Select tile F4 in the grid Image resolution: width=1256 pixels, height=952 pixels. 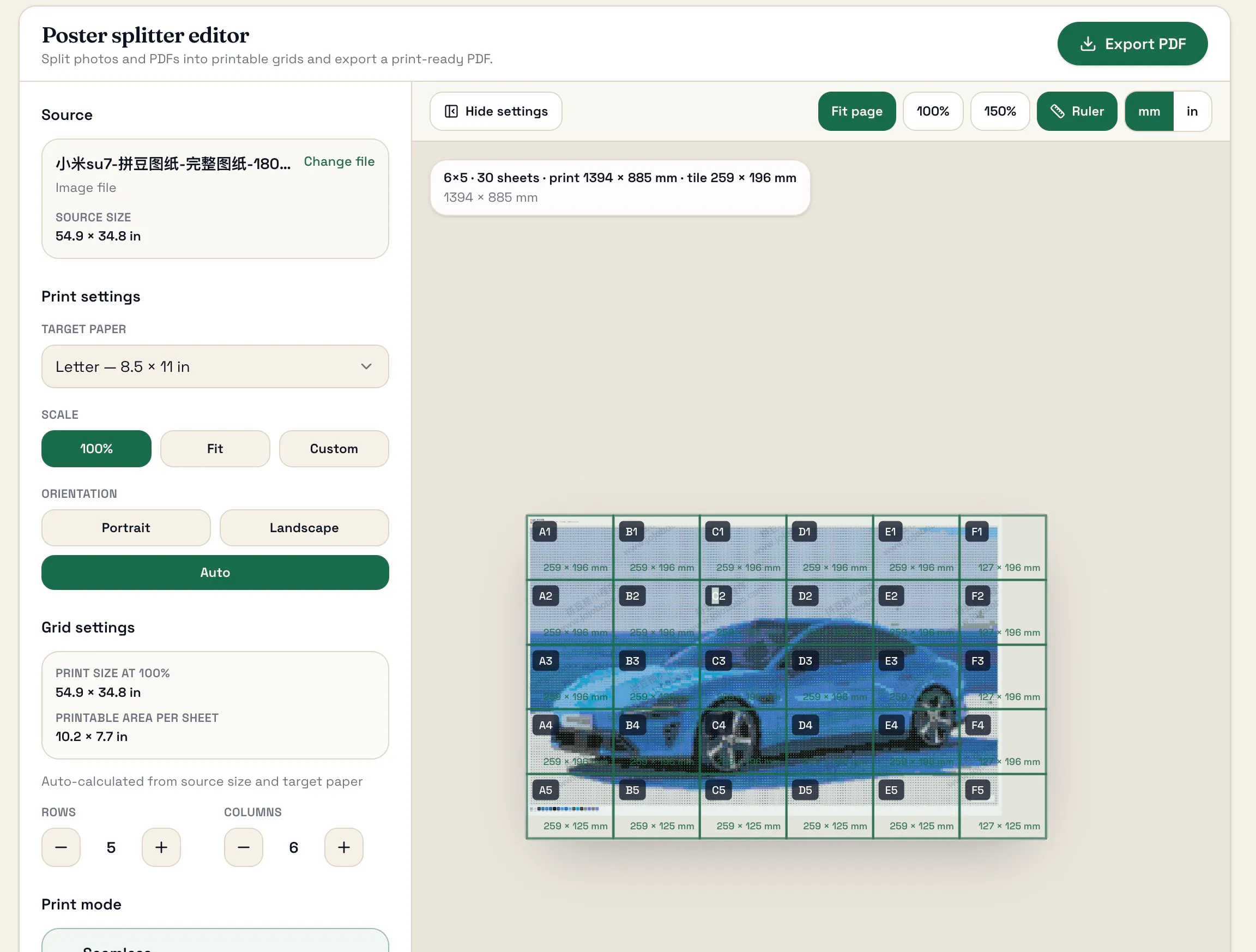(x=1003, y=742)
